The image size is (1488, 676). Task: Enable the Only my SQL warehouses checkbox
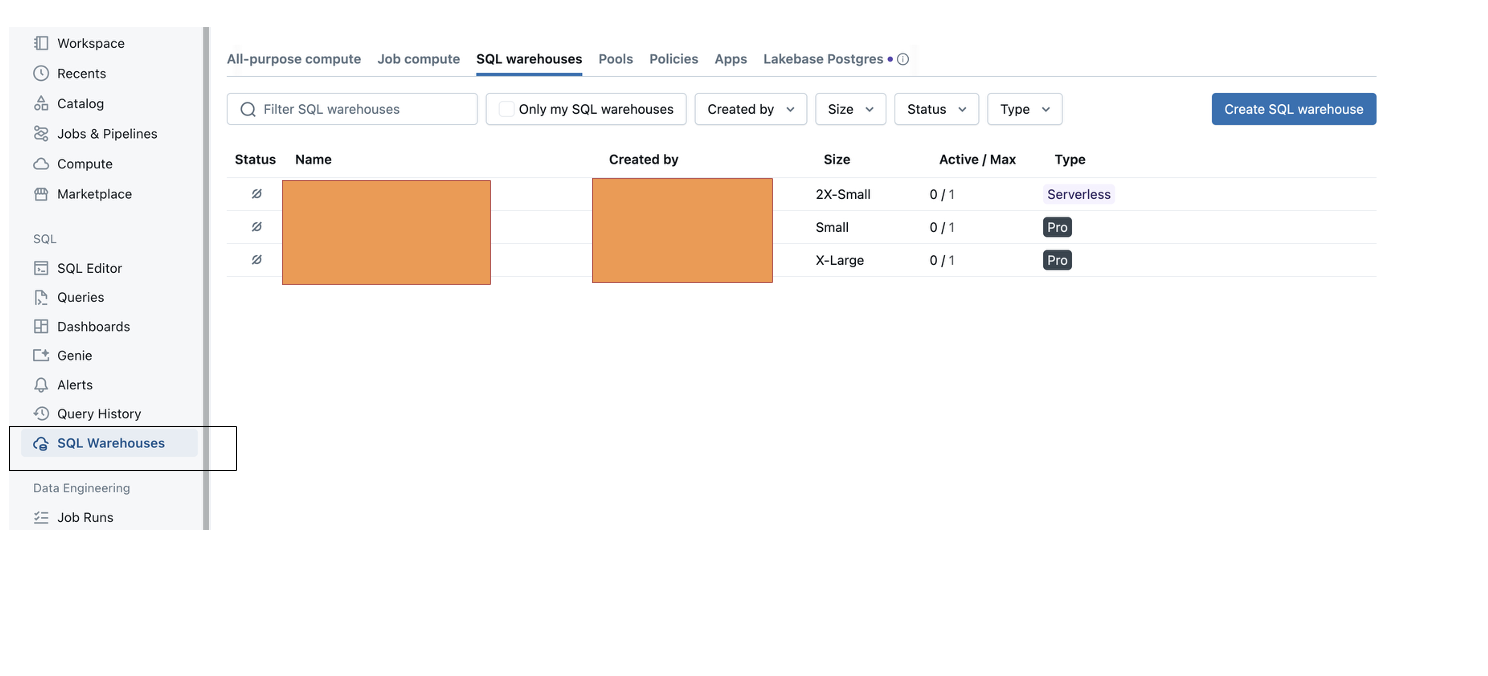click(x=506, y=108)
